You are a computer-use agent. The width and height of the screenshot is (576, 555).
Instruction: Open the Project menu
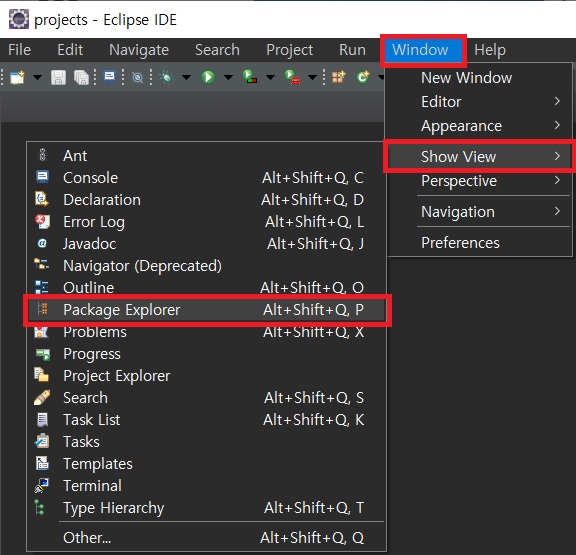[289, 50]
